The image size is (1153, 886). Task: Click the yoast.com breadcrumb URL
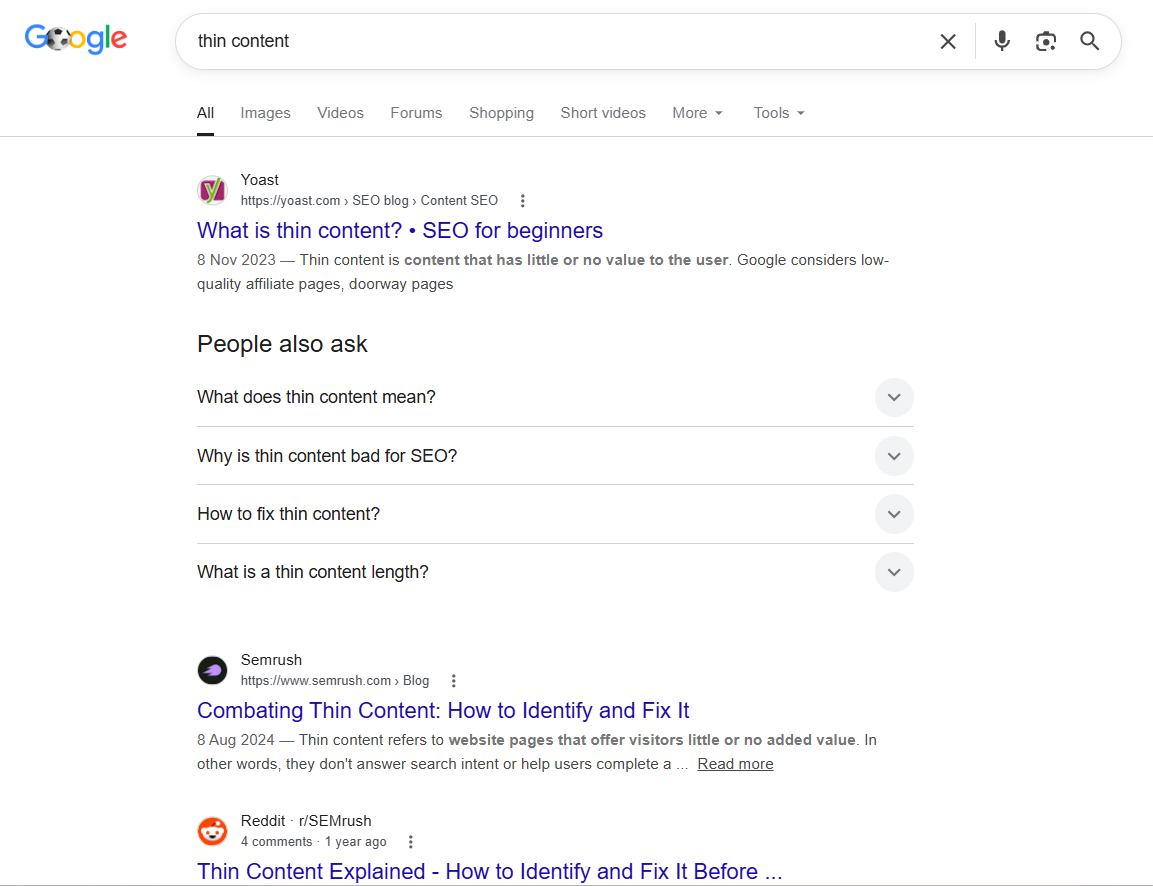tap(369, 201)
